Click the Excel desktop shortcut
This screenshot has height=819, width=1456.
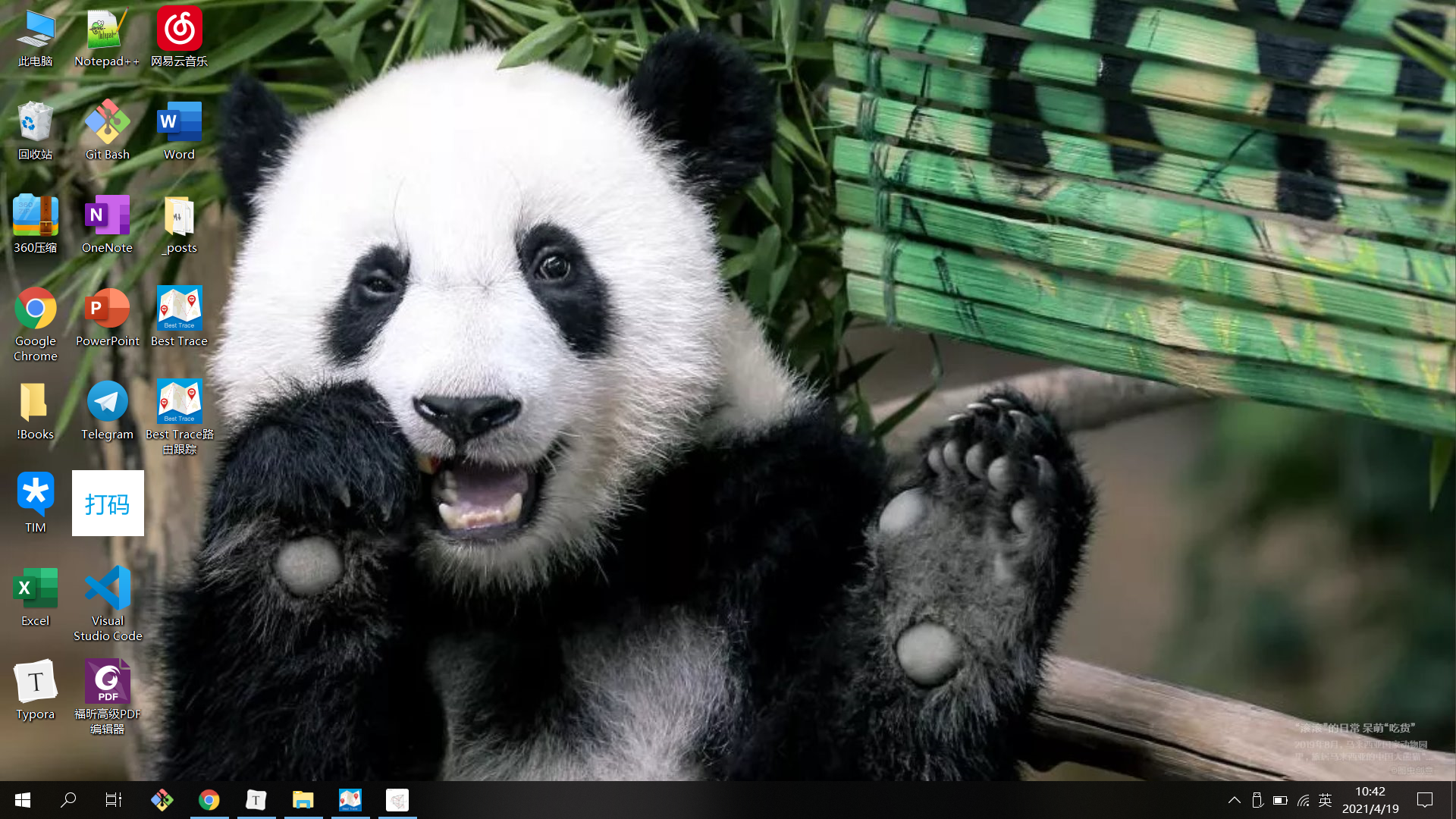pyautogui.click(x=35, y=597)
